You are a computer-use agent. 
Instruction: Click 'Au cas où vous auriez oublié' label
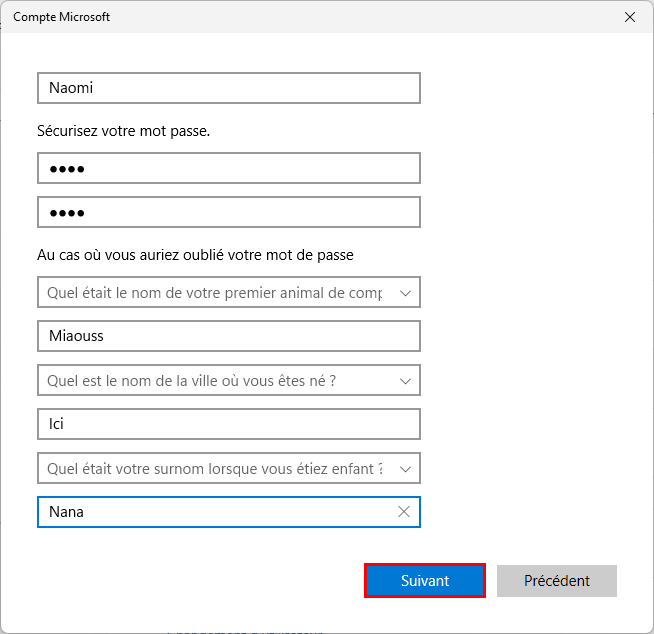click(x=195, y=254)
